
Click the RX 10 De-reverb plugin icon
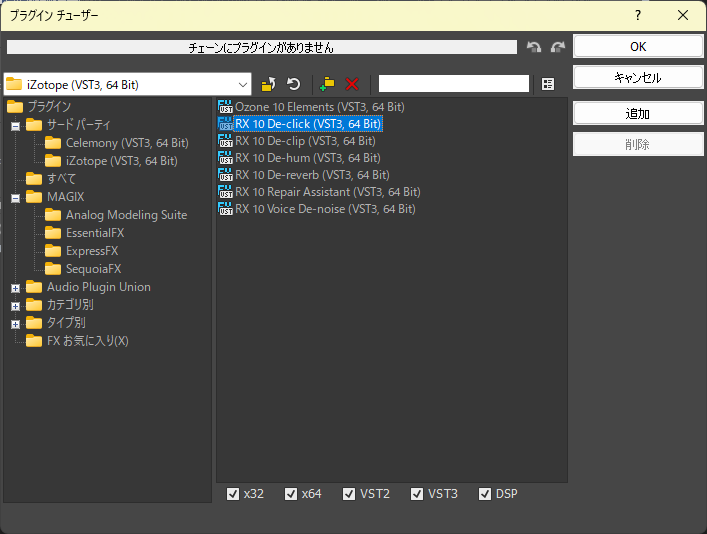[x=225, y=175]
